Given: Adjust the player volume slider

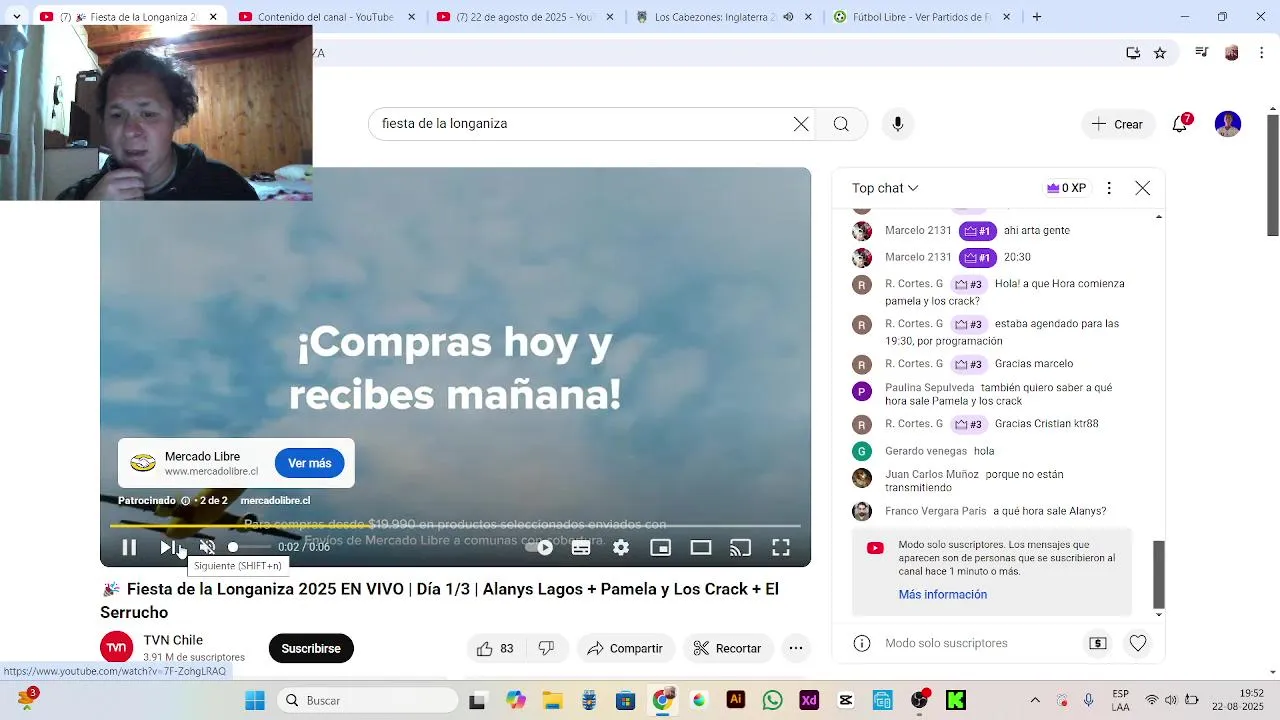Looking at the screenshot, I should tap(249, 547).
